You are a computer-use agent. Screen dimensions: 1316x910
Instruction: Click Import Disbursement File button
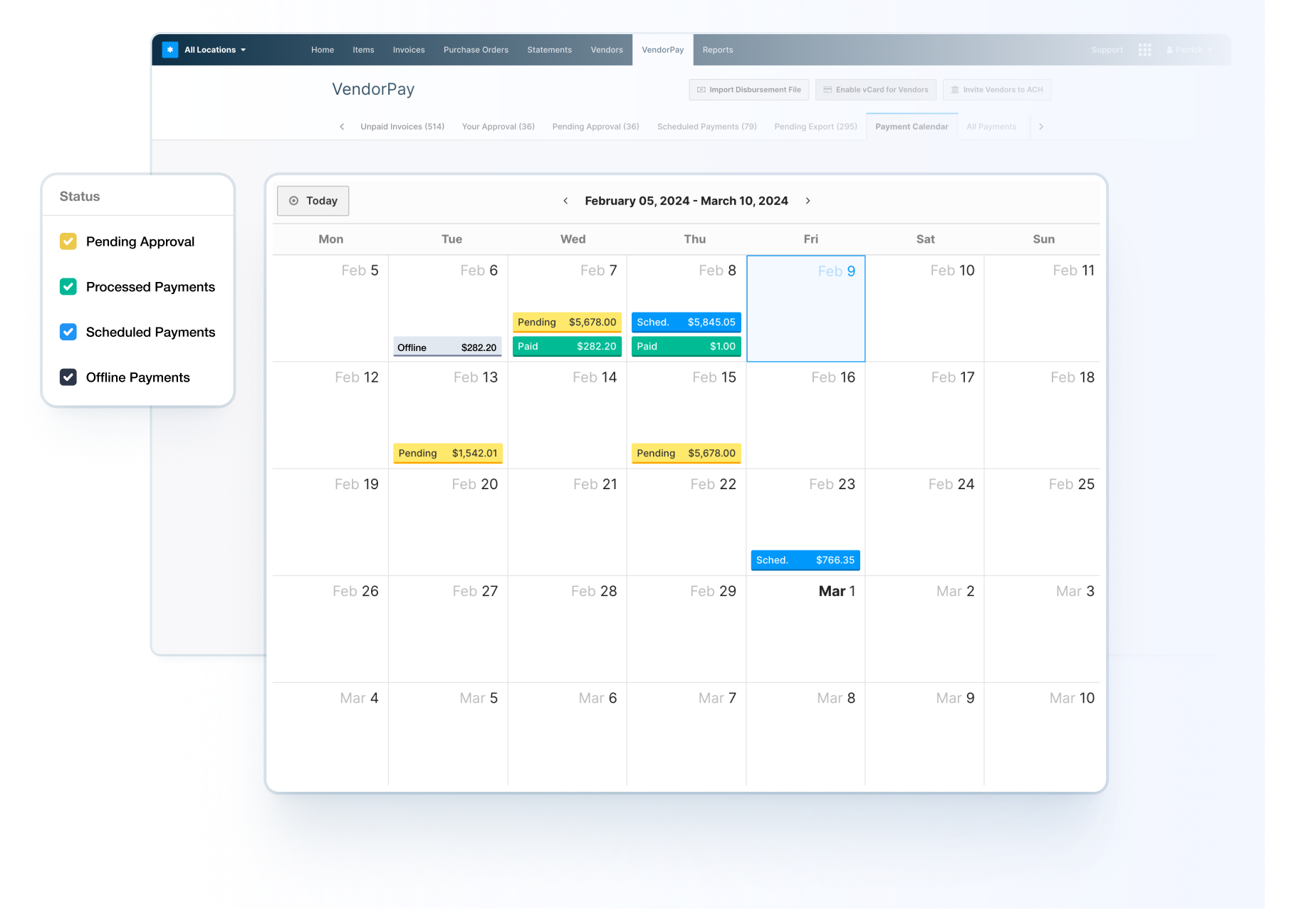point(749,90)
